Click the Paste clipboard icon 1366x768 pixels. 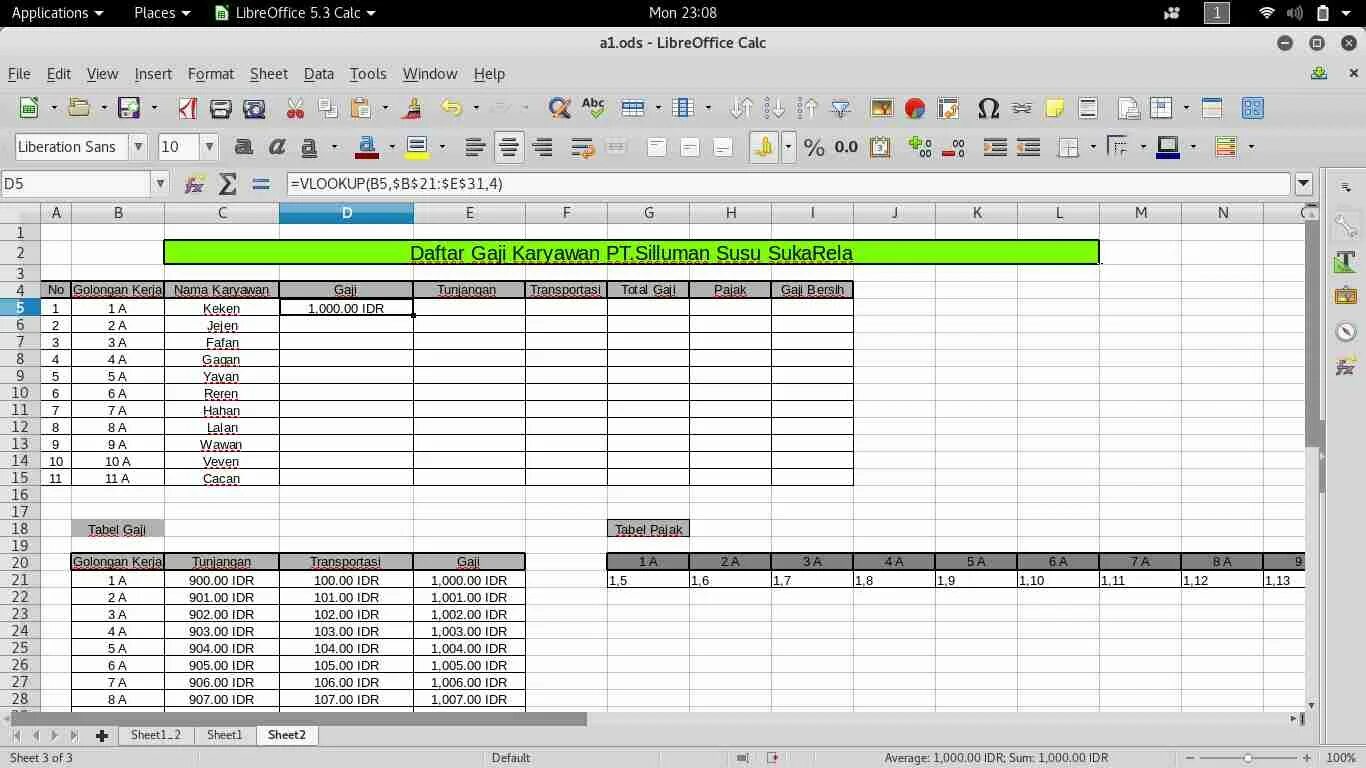coord(362,108)
